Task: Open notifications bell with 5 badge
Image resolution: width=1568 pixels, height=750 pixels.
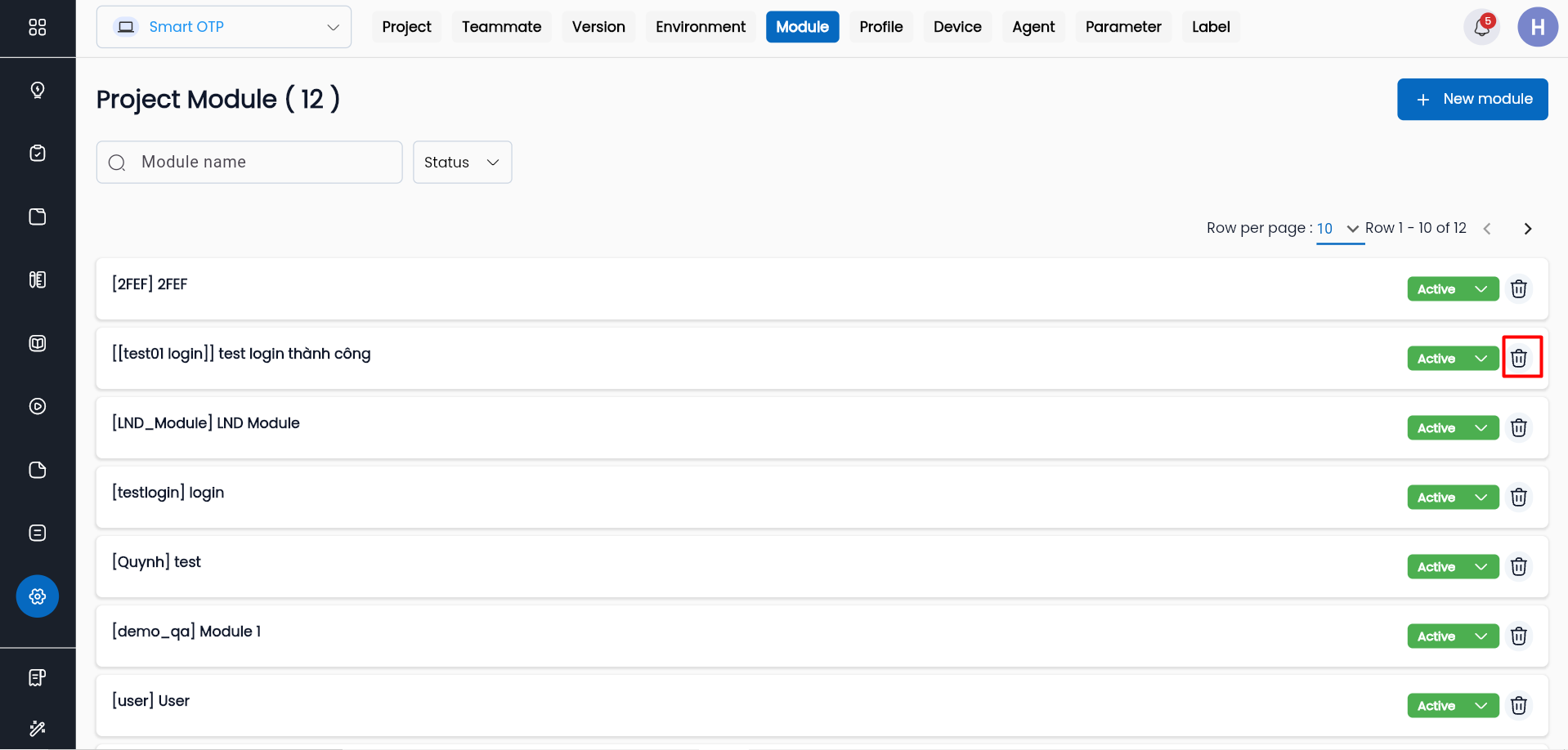Action: (x=1481, y=28)
